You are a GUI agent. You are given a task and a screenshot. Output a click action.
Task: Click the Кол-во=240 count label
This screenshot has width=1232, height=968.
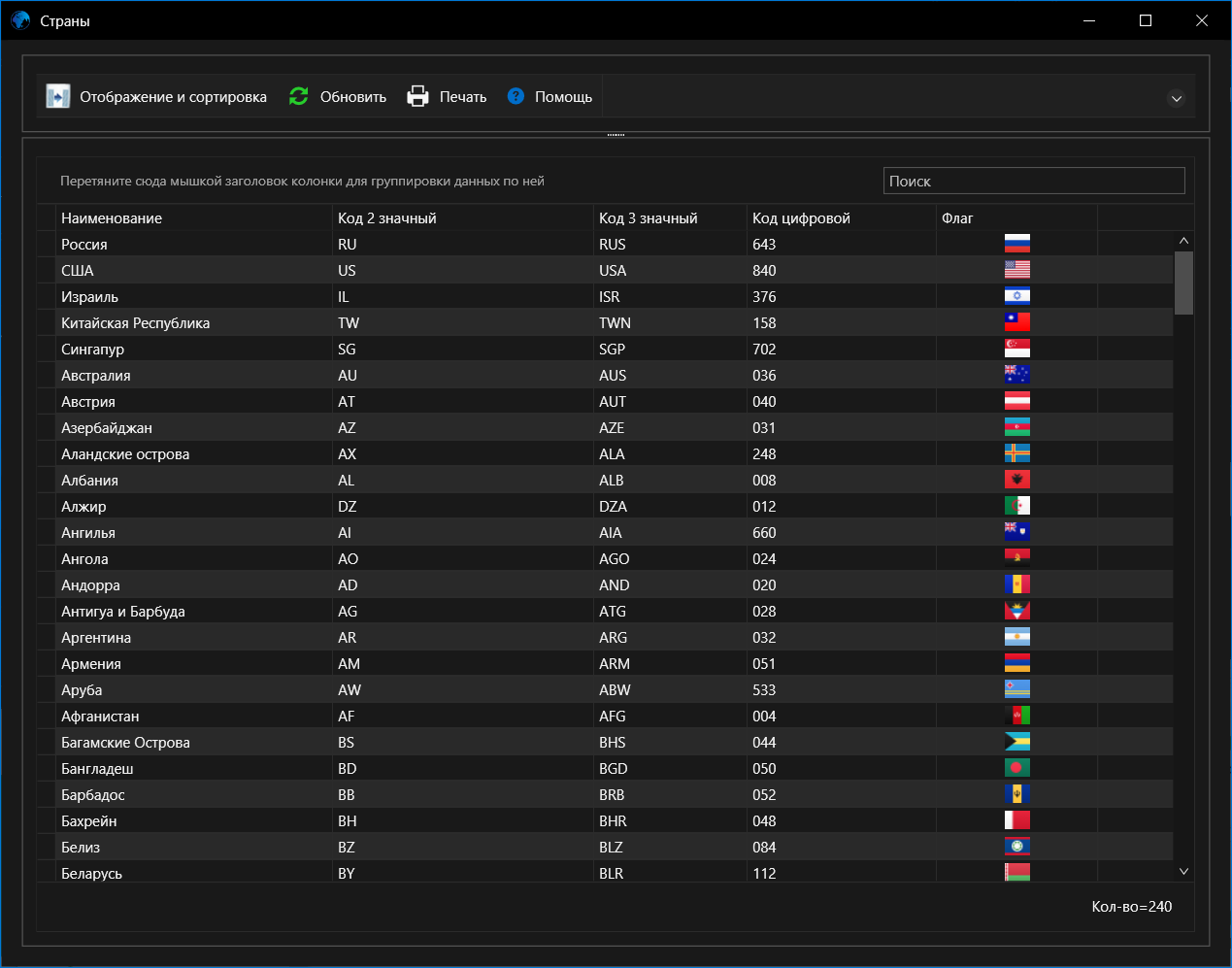[1131, 906]
